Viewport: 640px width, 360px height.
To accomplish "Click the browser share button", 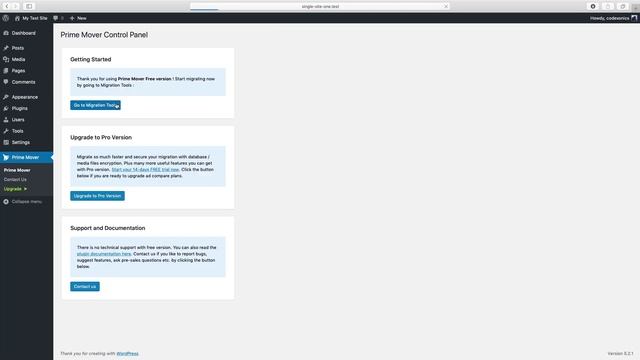I will pyautogui.click(x=608, y=6).
